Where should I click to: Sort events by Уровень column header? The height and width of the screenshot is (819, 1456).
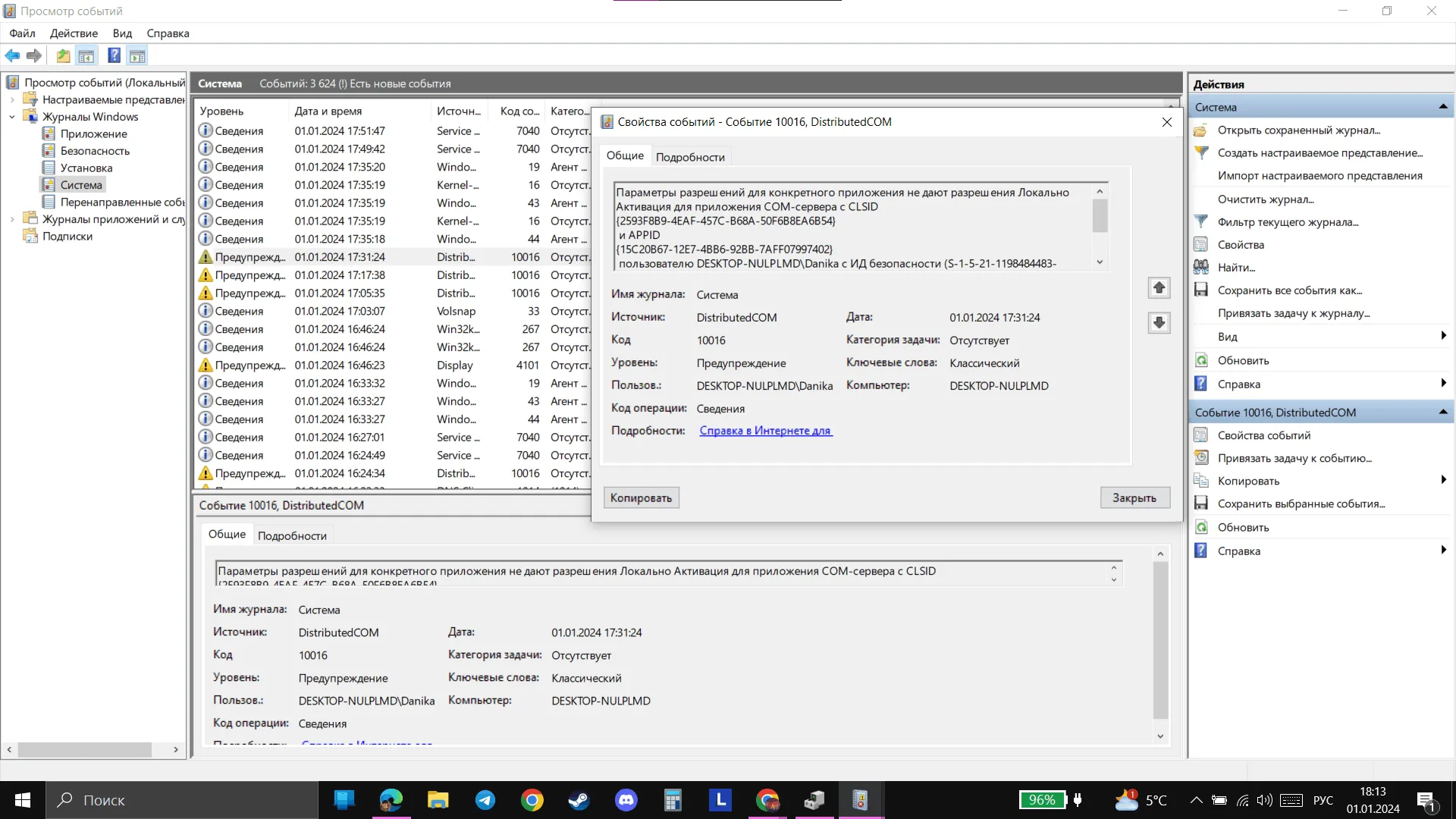click(x=242, y=111)
